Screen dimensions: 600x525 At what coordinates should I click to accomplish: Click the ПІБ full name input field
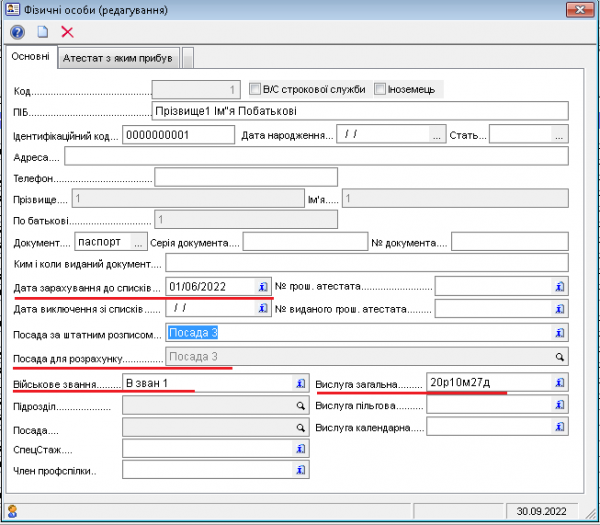358,110
